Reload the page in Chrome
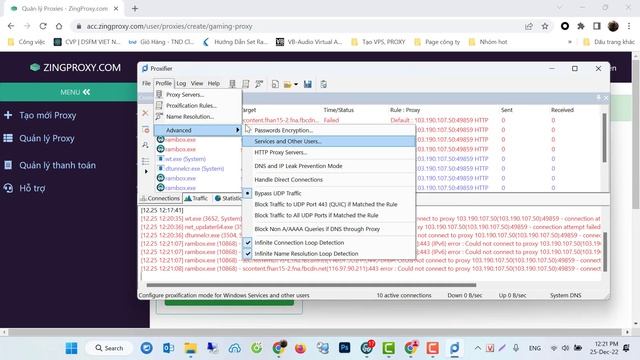The height and width of the screenshot is (360, 640). coord(43,26)
